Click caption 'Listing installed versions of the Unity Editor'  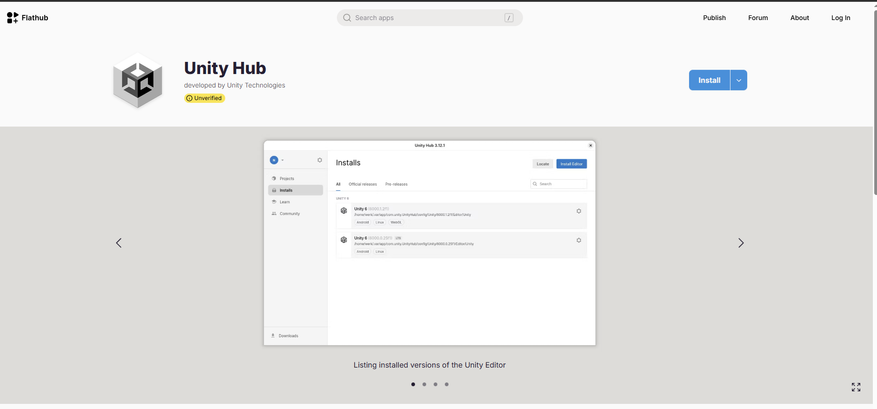tap(430, 365)
